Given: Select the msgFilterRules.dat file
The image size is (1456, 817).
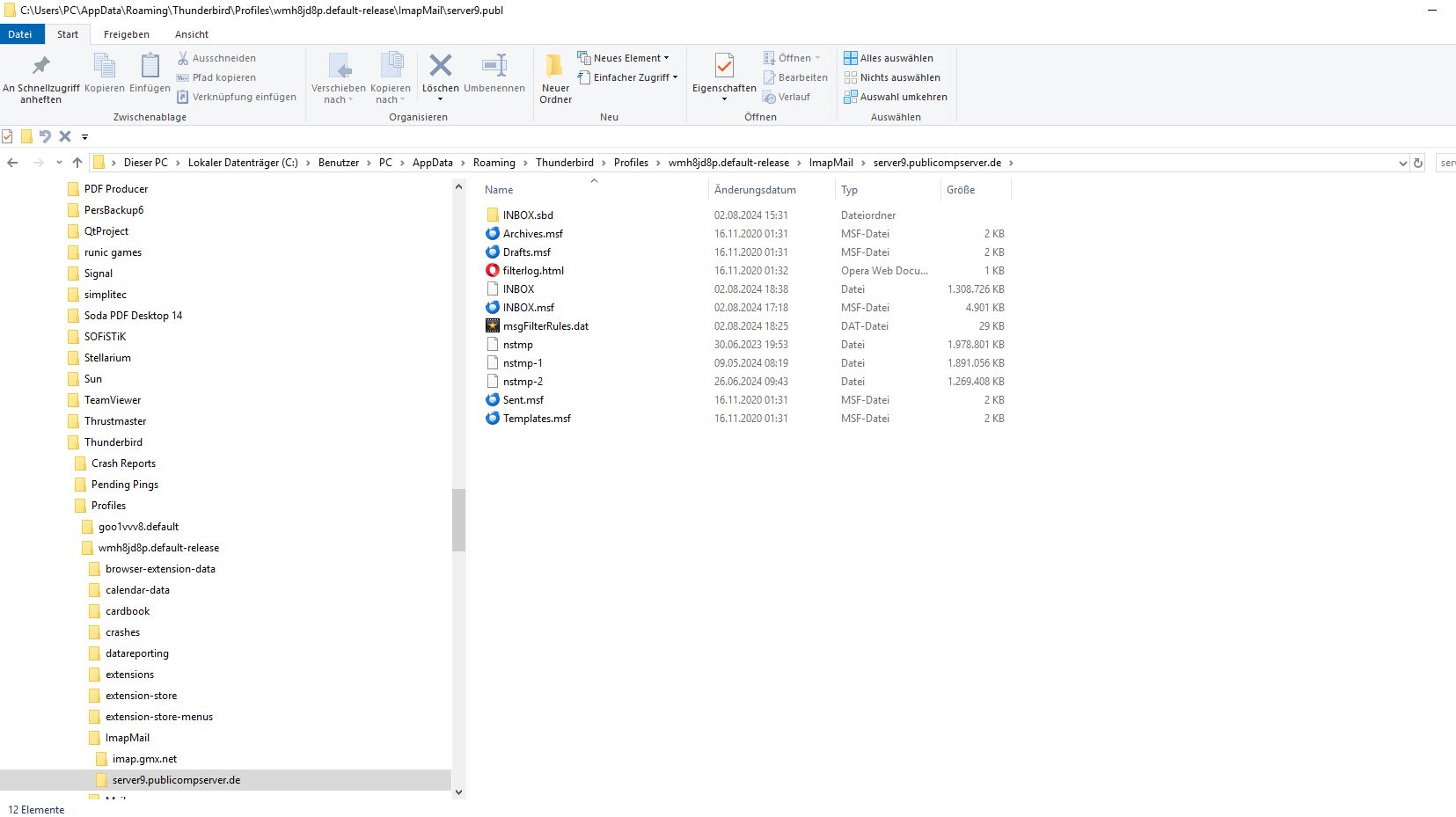Looking at the screenshot, I should click(545, 326).
